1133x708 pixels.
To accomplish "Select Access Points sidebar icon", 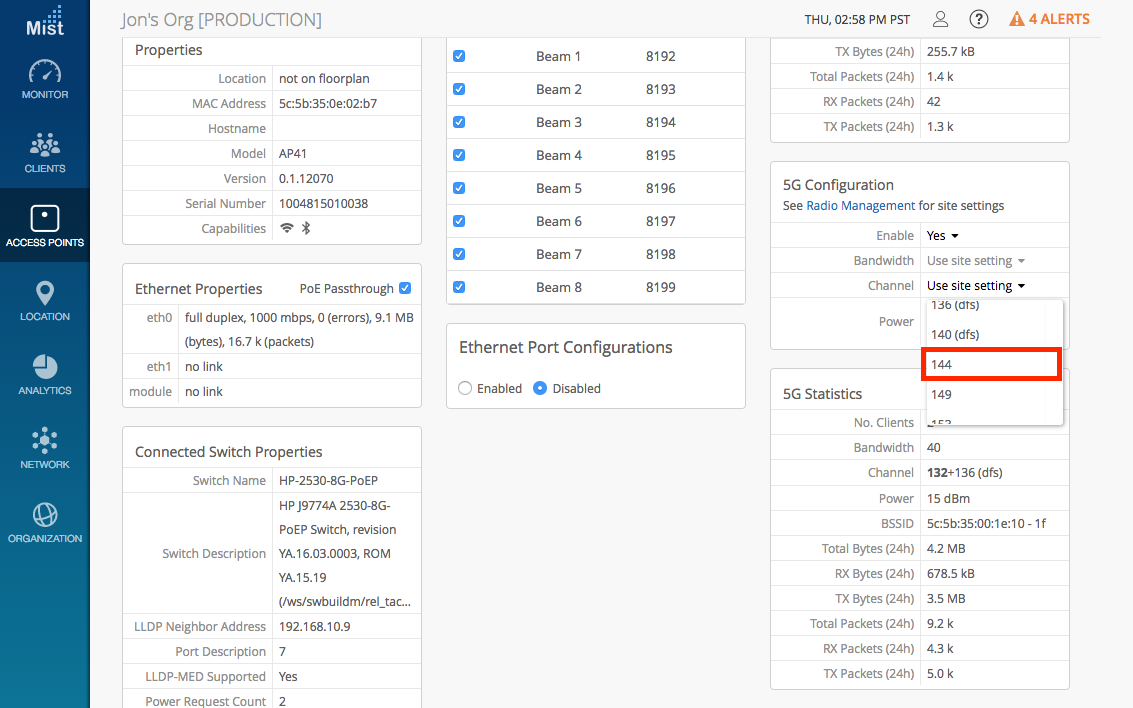I will [x=45, y=228].
